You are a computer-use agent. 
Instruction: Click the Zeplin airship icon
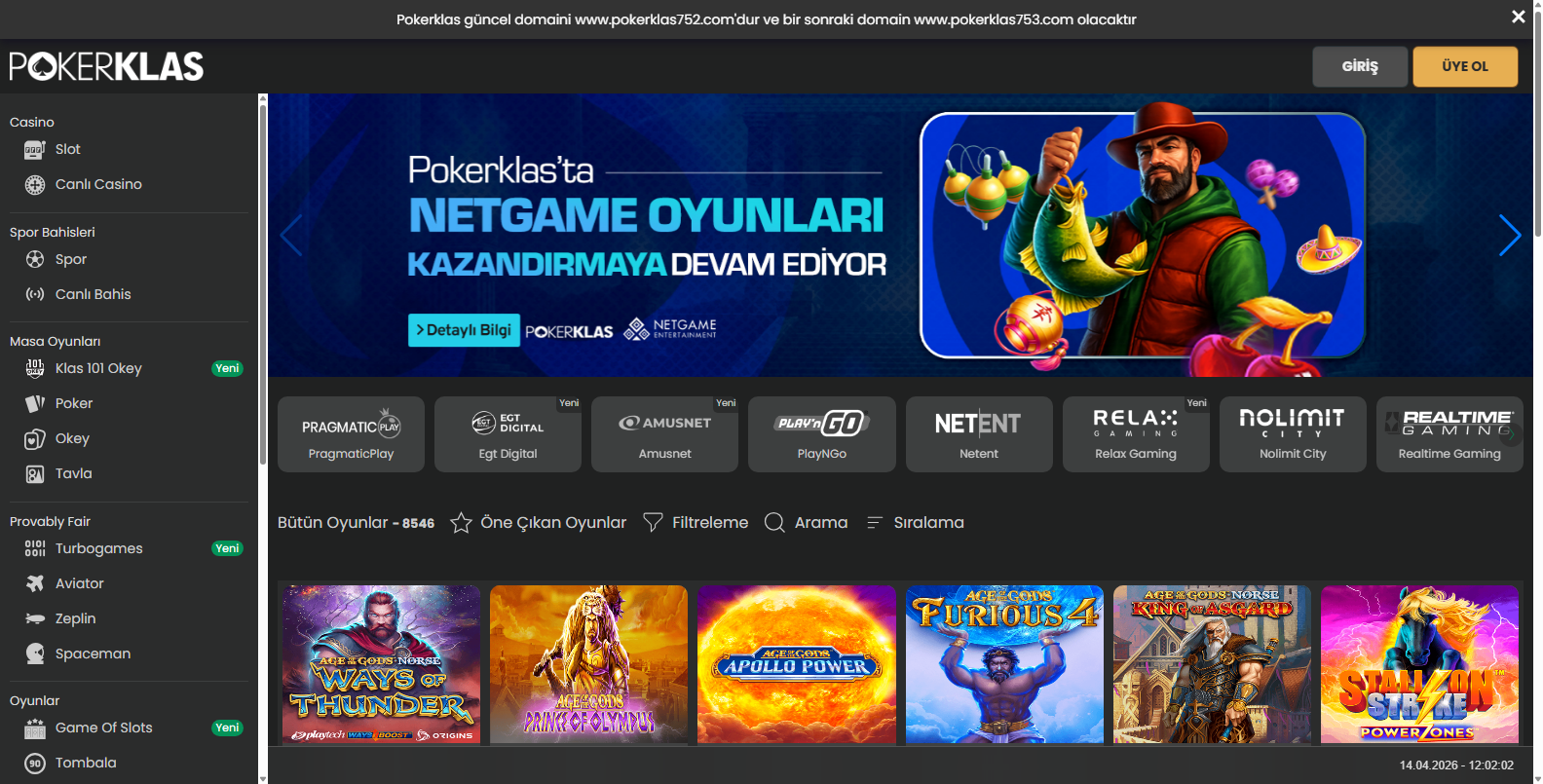point(35,618)
